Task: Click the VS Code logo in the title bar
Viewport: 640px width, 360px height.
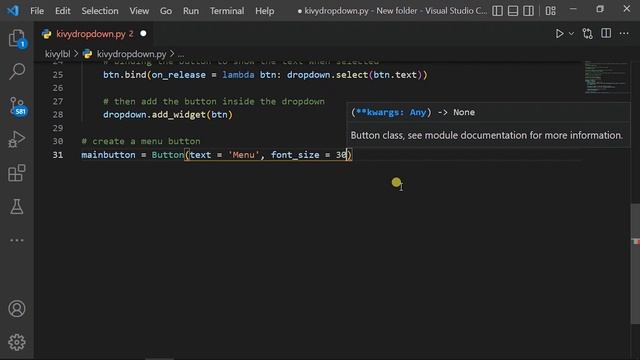Action: coord(13,10)
